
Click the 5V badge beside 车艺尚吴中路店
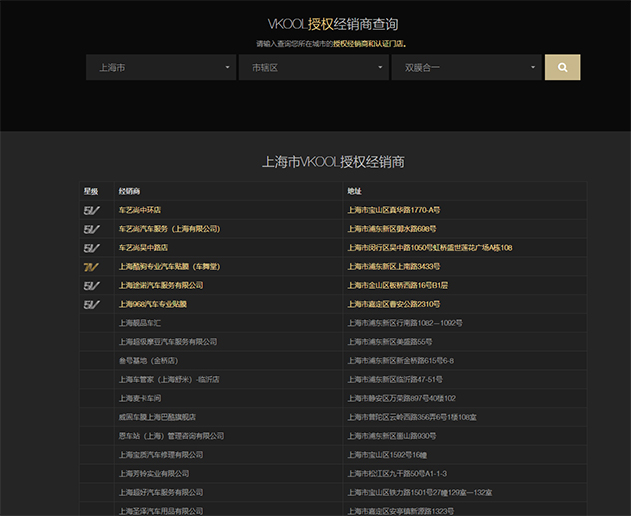(91, 248)
